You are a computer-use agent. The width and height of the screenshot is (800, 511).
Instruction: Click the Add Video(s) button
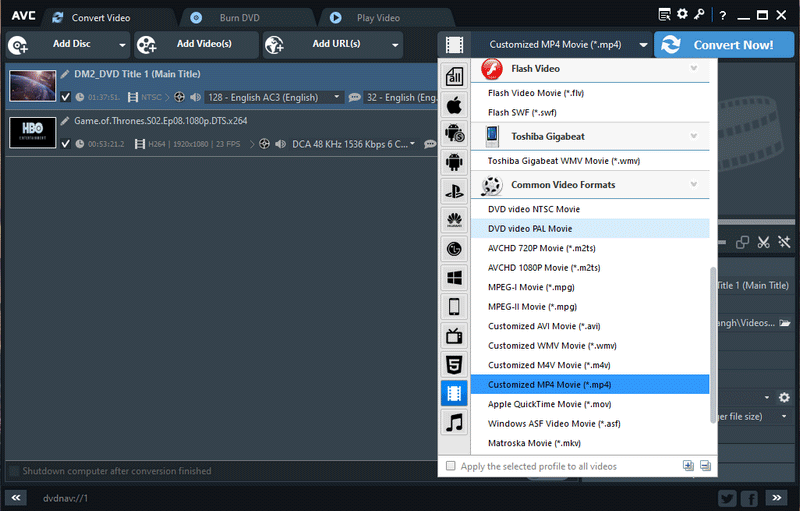(x=196, y=45)
